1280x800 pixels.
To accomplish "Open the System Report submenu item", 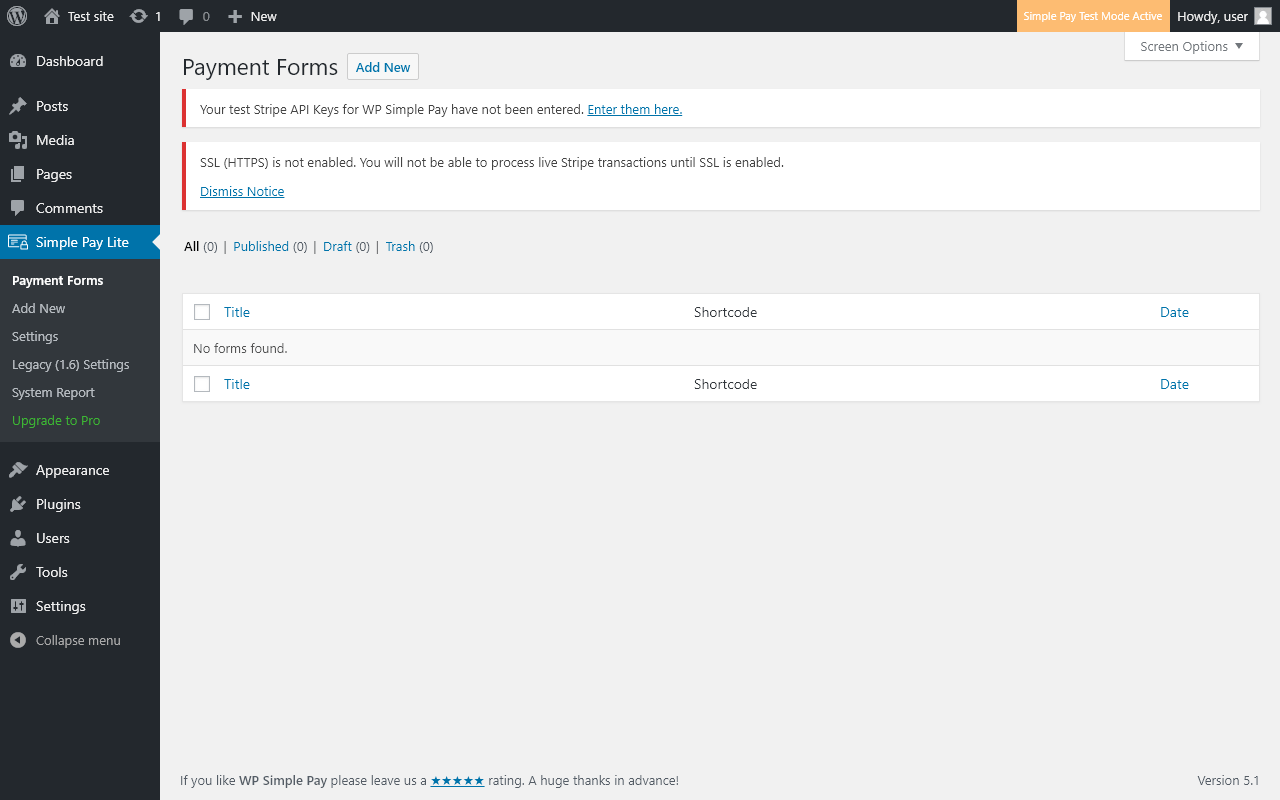I will [53, 392].
